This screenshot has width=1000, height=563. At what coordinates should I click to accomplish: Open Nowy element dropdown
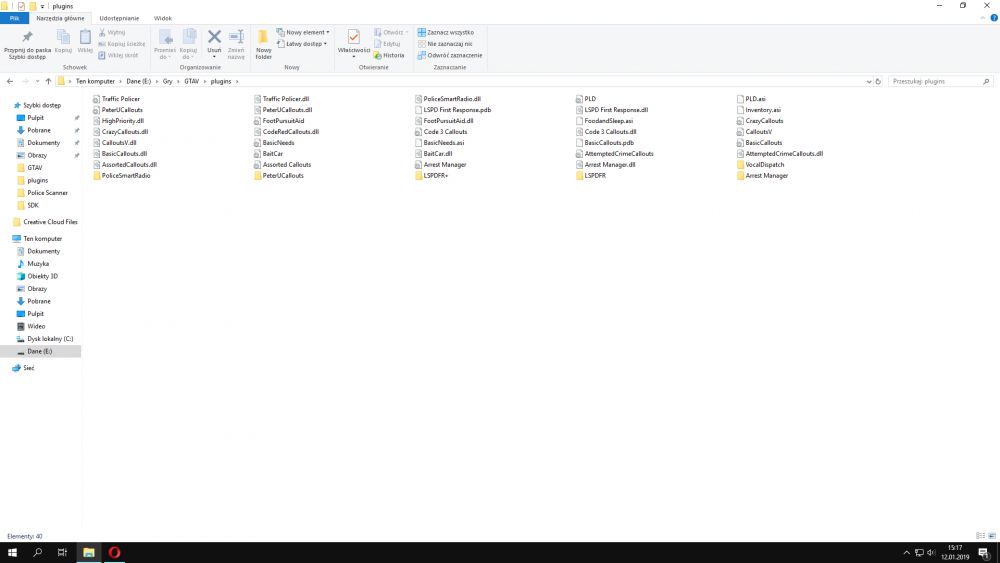point(303,32)
